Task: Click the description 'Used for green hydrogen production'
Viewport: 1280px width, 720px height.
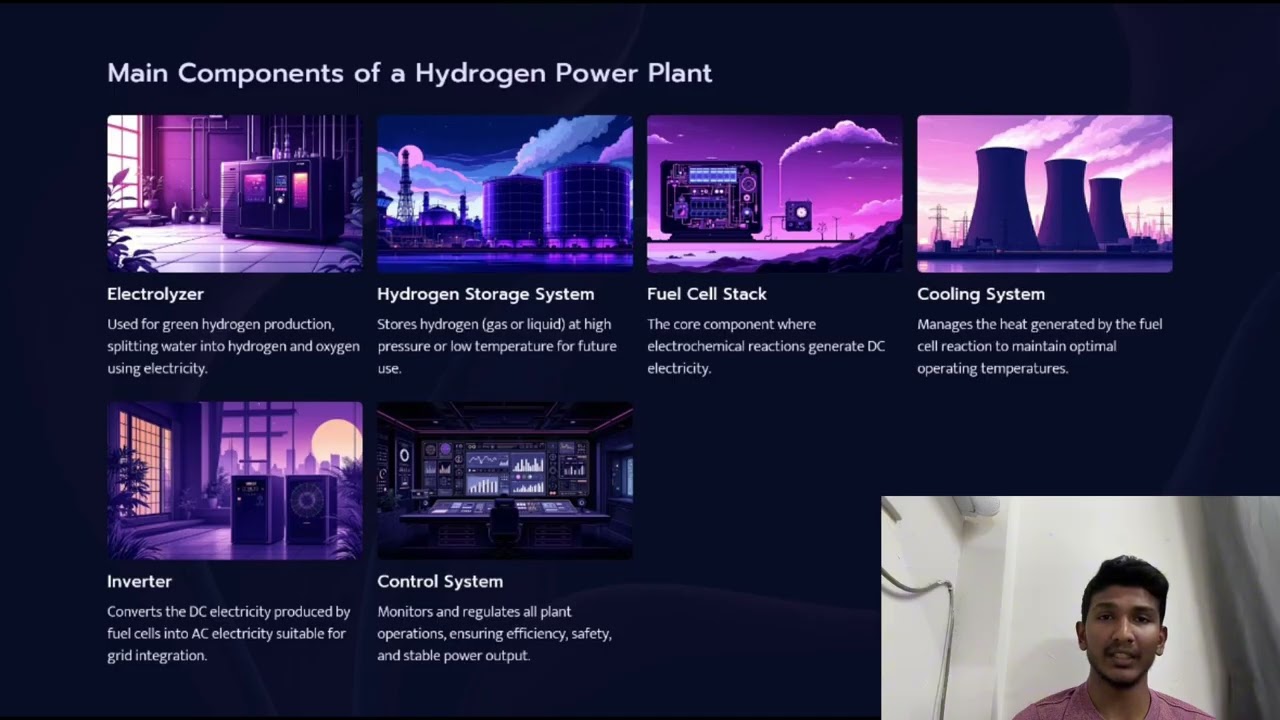Action: pyautogui.click(x=221, y=324)
